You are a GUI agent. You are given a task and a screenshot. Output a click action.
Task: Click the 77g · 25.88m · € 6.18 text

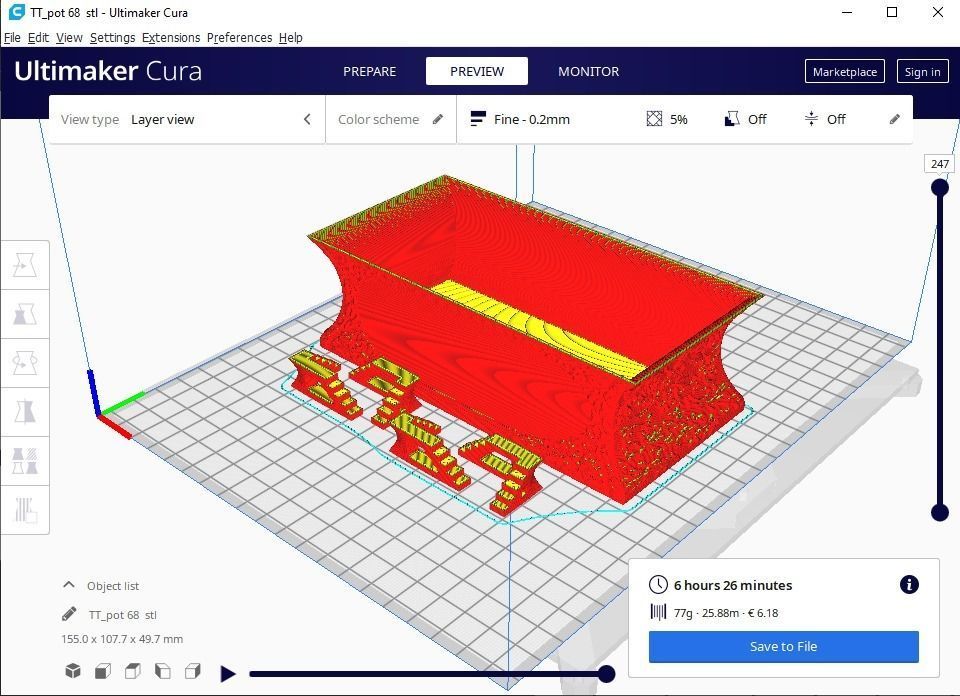[x=726, y=613]
